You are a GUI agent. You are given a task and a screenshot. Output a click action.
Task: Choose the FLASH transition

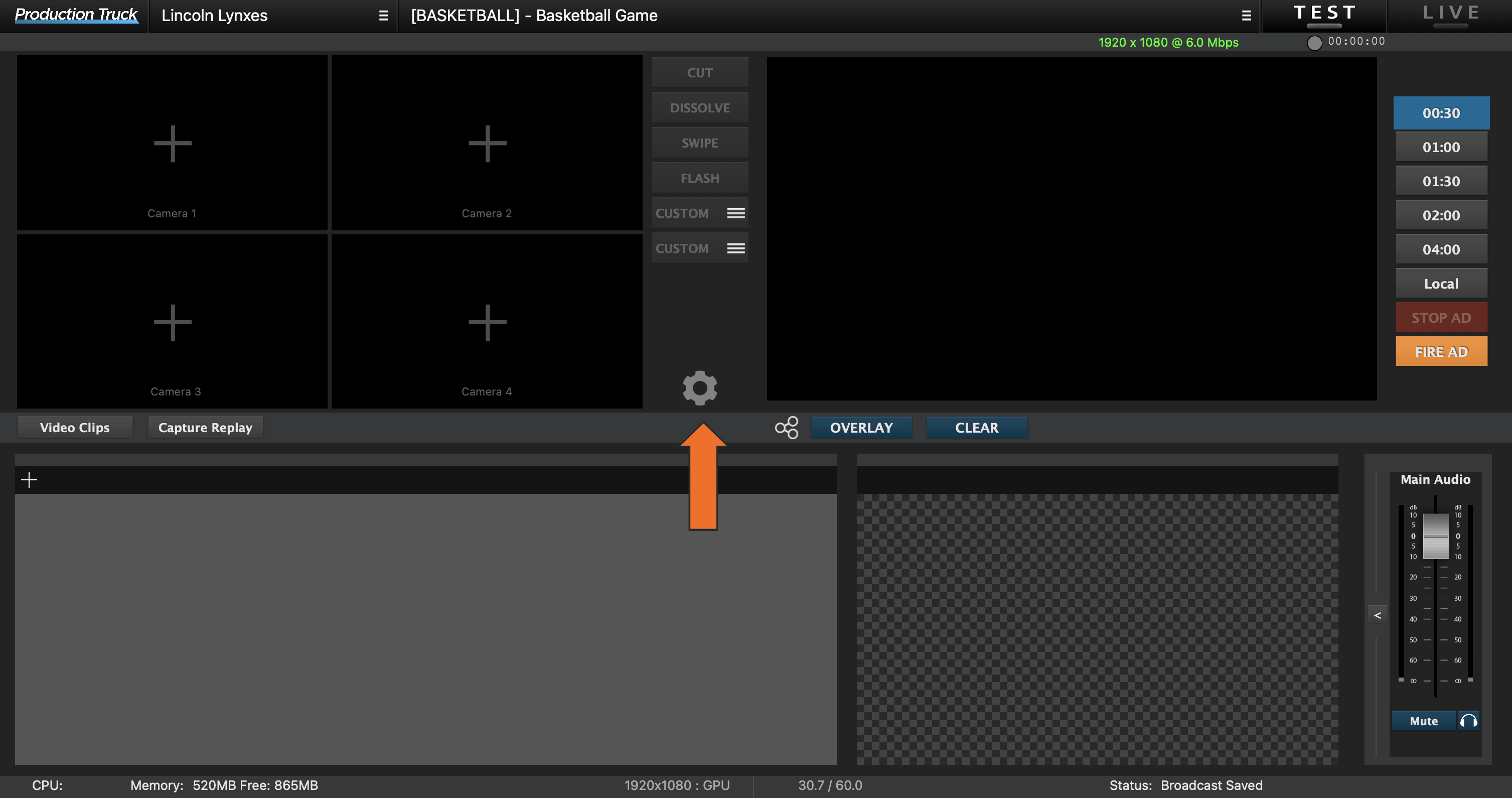(x=700, y=178)
